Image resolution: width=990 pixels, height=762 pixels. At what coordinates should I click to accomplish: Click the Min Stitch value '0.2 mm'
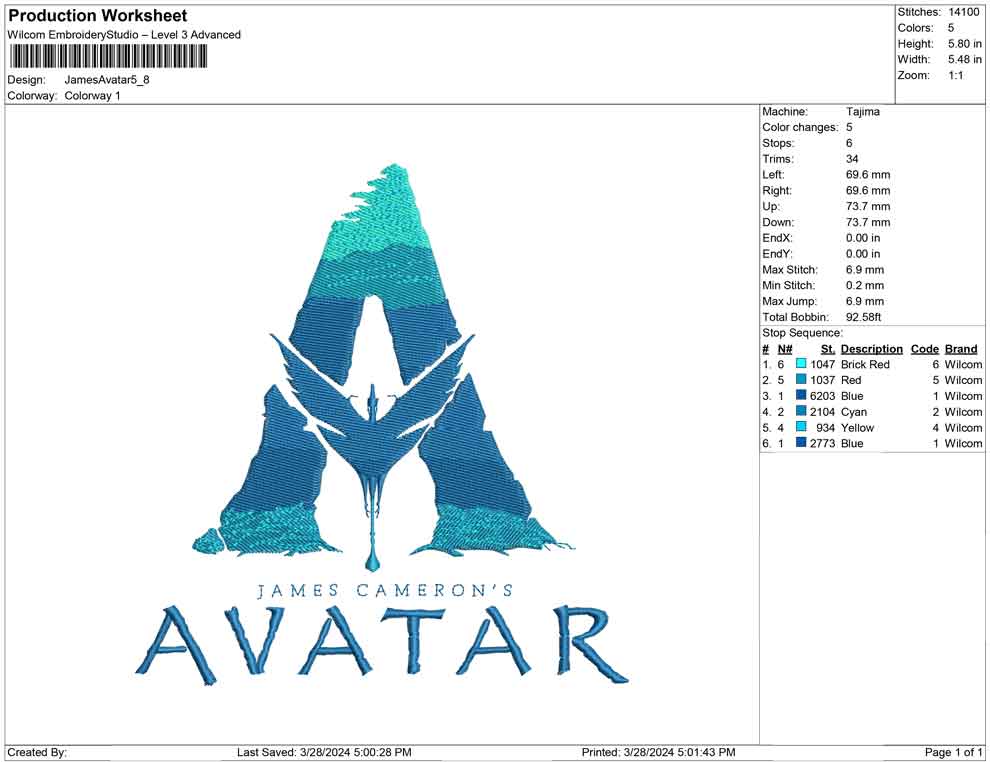click(x=864, y=285)
